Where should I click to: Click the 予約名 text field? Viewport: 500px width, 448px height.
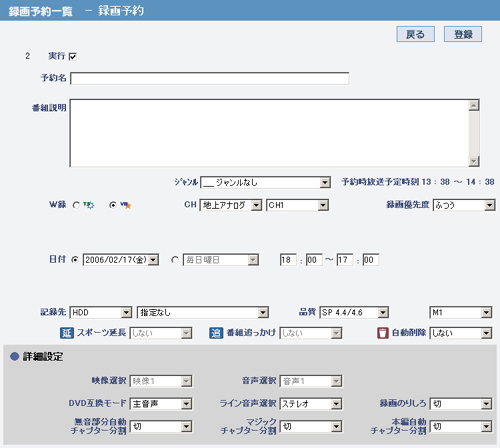coord(210,78)
